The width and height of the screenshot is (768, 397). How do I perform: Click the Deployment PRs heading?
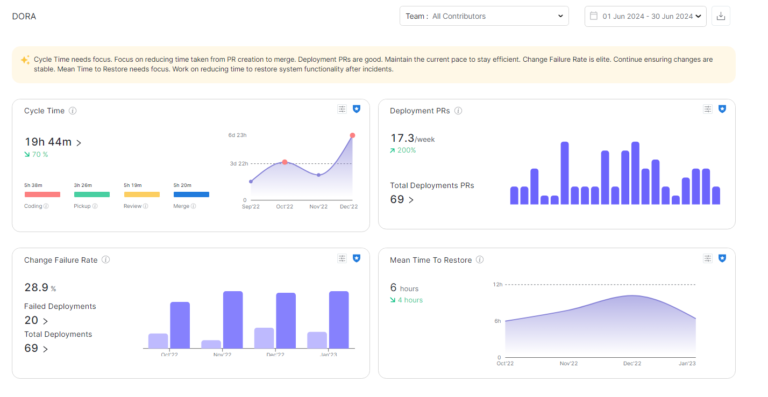(x=420, y=111)
